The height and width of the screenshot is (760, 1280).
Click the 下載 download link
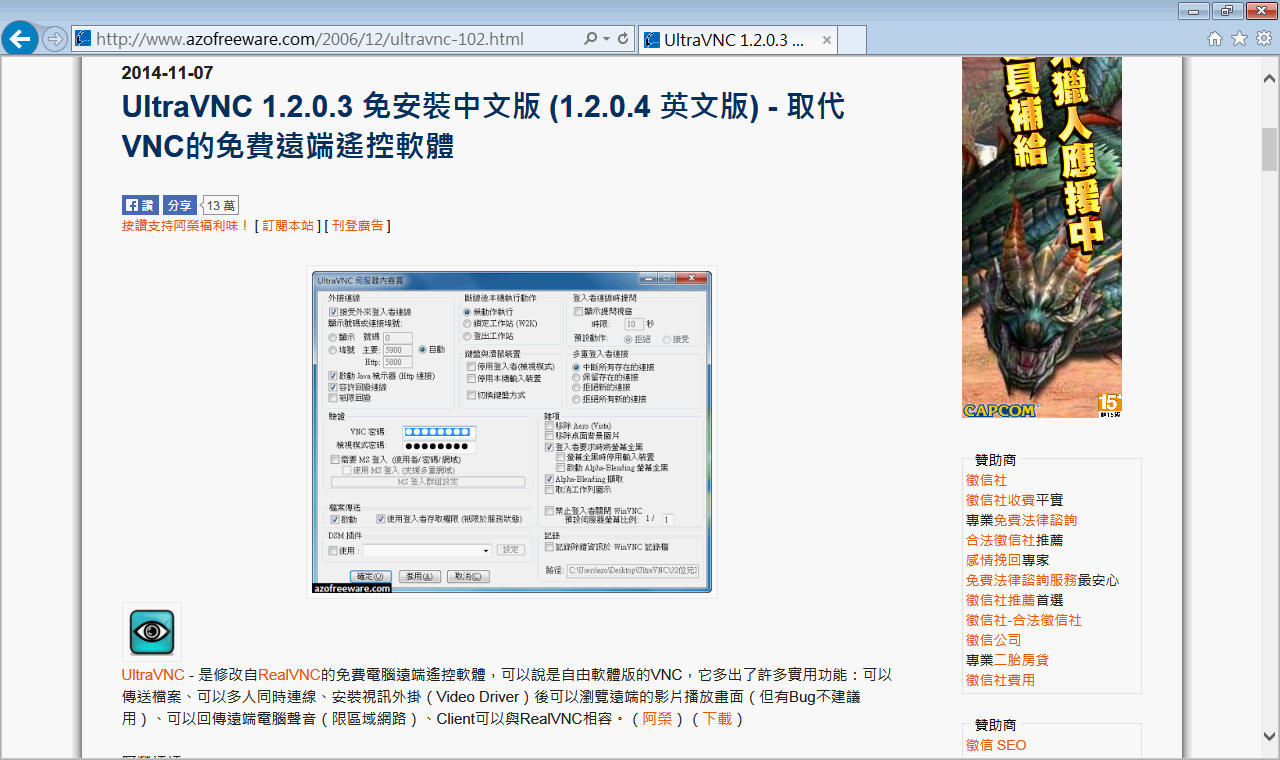point(717,719)
